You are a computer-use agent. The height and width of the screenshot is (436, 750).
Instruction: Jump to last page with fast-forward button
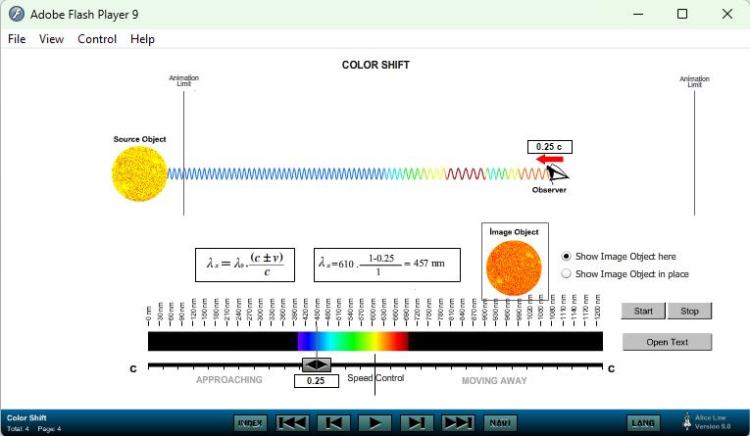(457, 423)
